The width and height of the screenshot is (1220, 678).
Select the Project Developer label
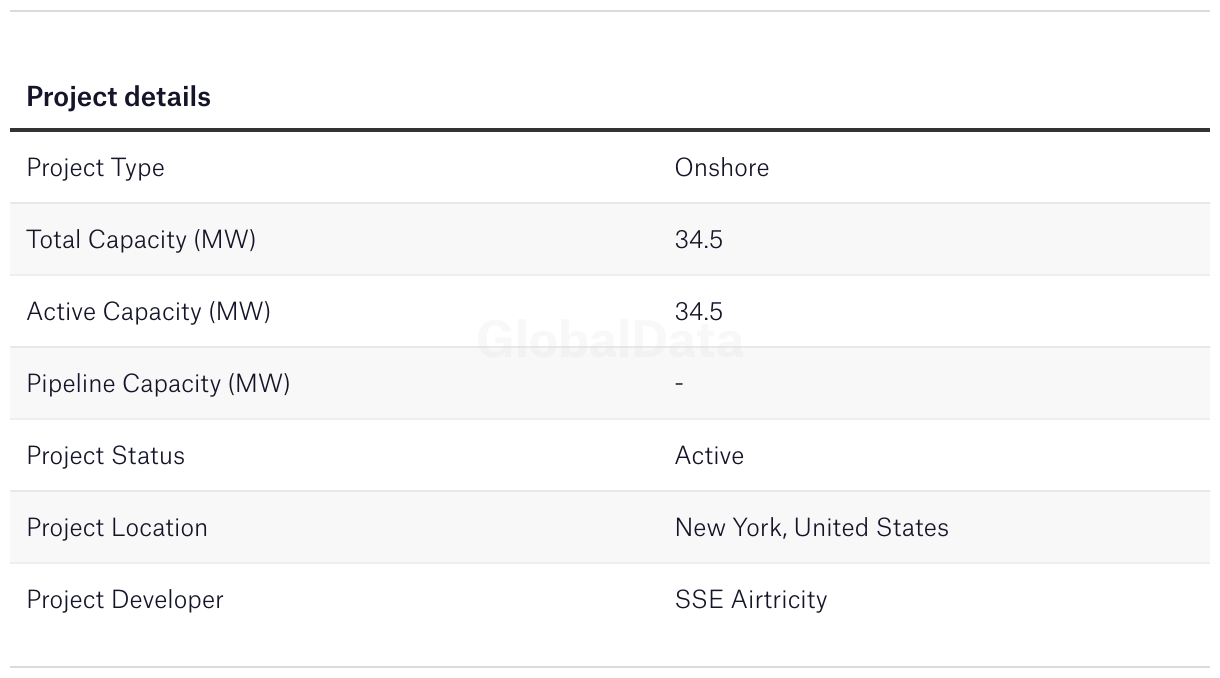coord(125,600)
